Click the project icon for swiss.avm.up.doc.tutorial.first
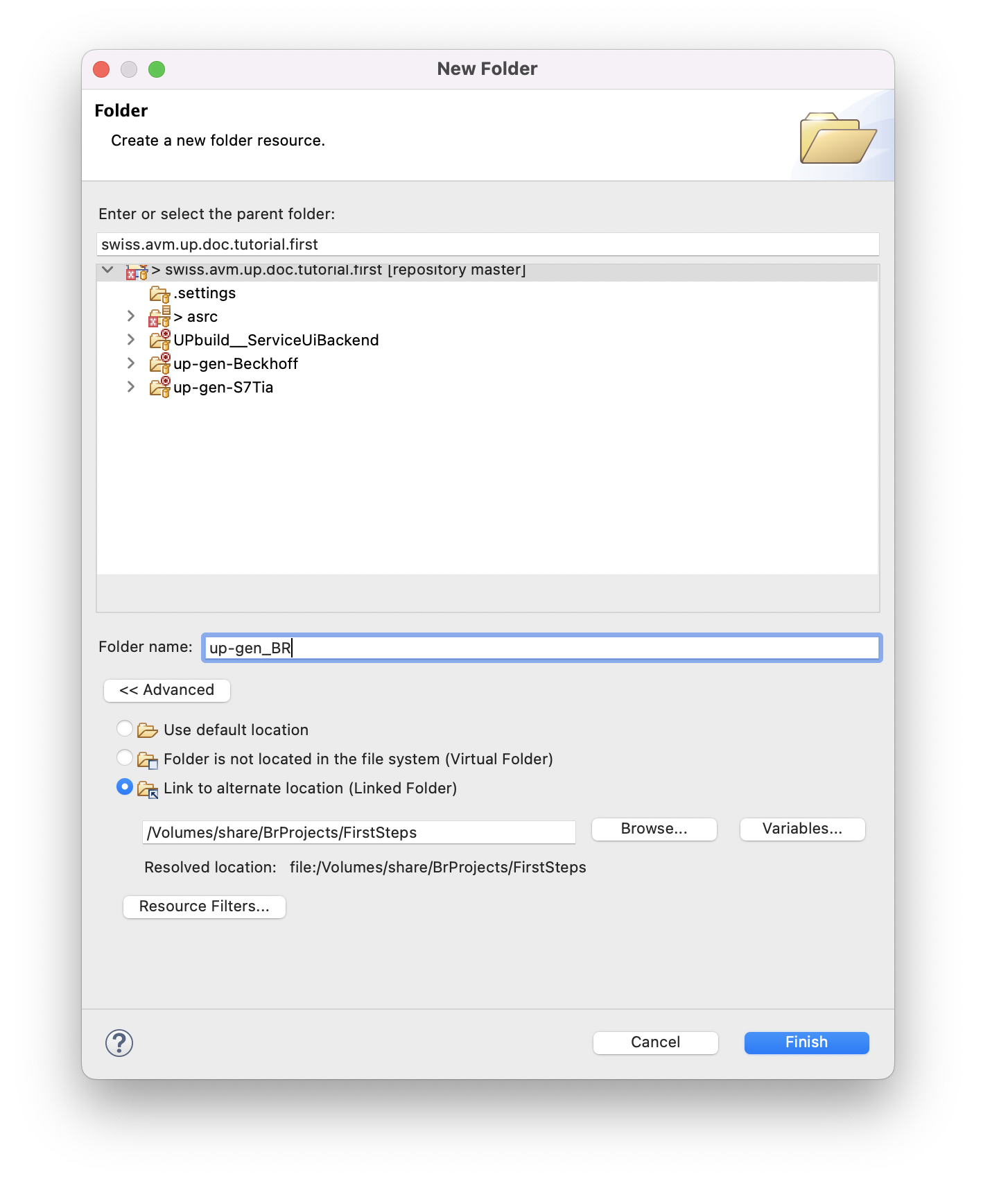This screenshot has height=1179, width=1008. pyautogui.click(x=137, y=271)
